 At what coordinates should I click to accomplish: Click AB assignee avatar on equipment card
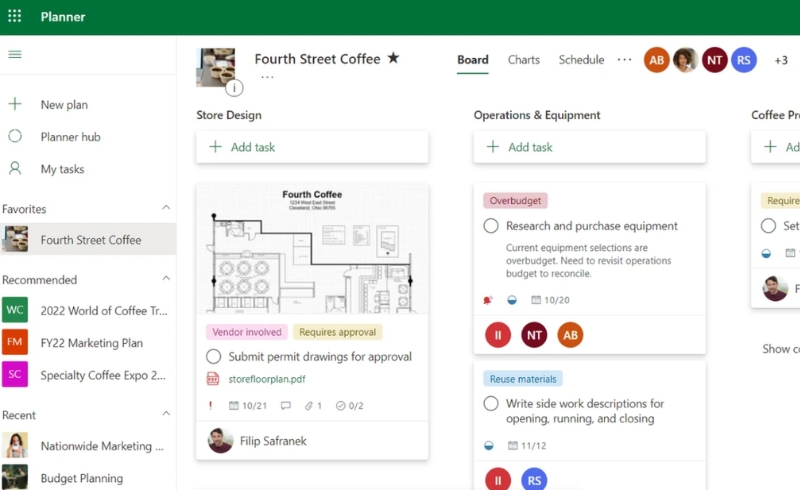[x=570, y=335]
